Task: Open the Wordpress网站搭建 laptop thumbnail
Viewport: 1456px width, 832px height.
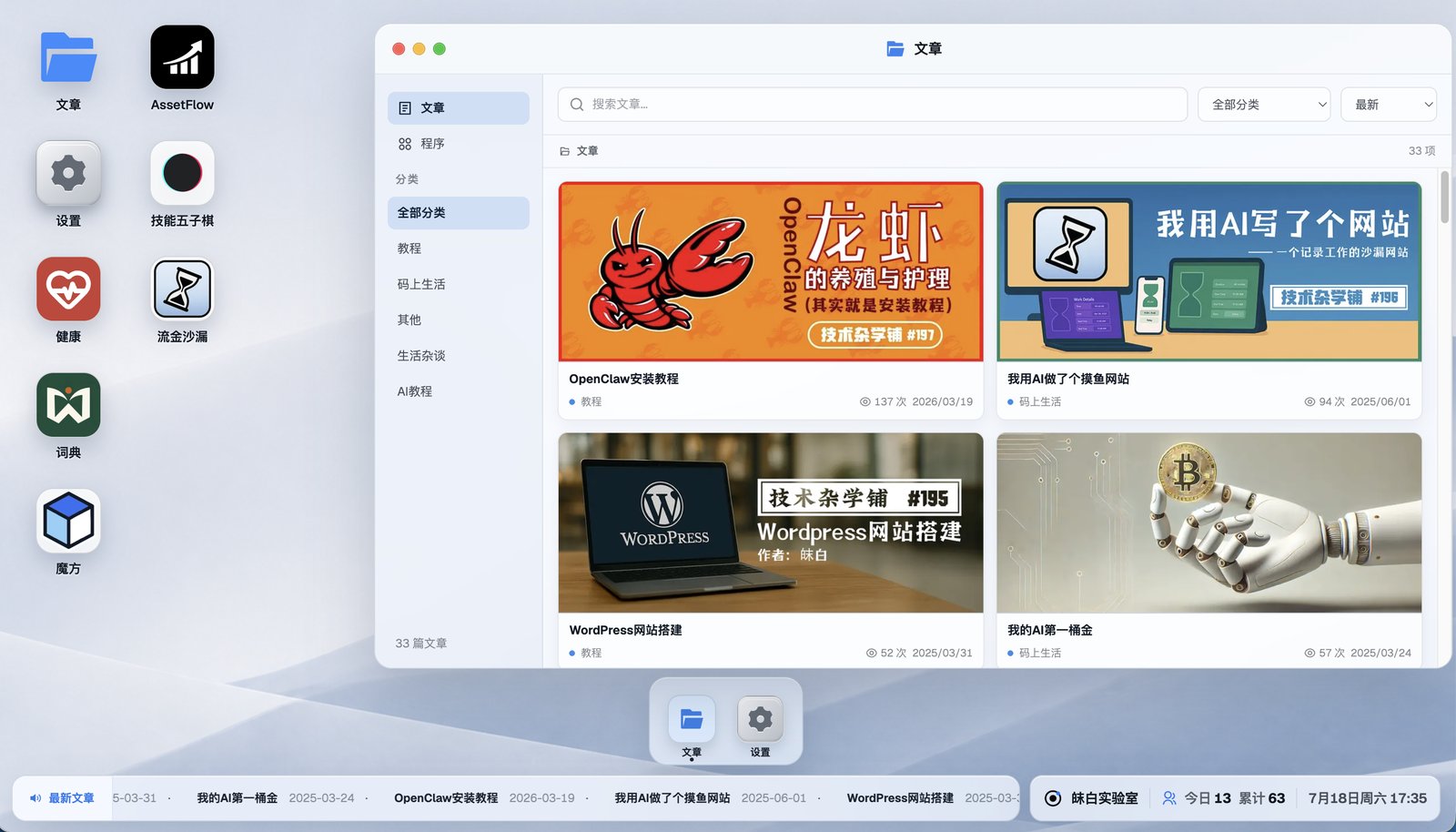Action: [x=771, y=523]
